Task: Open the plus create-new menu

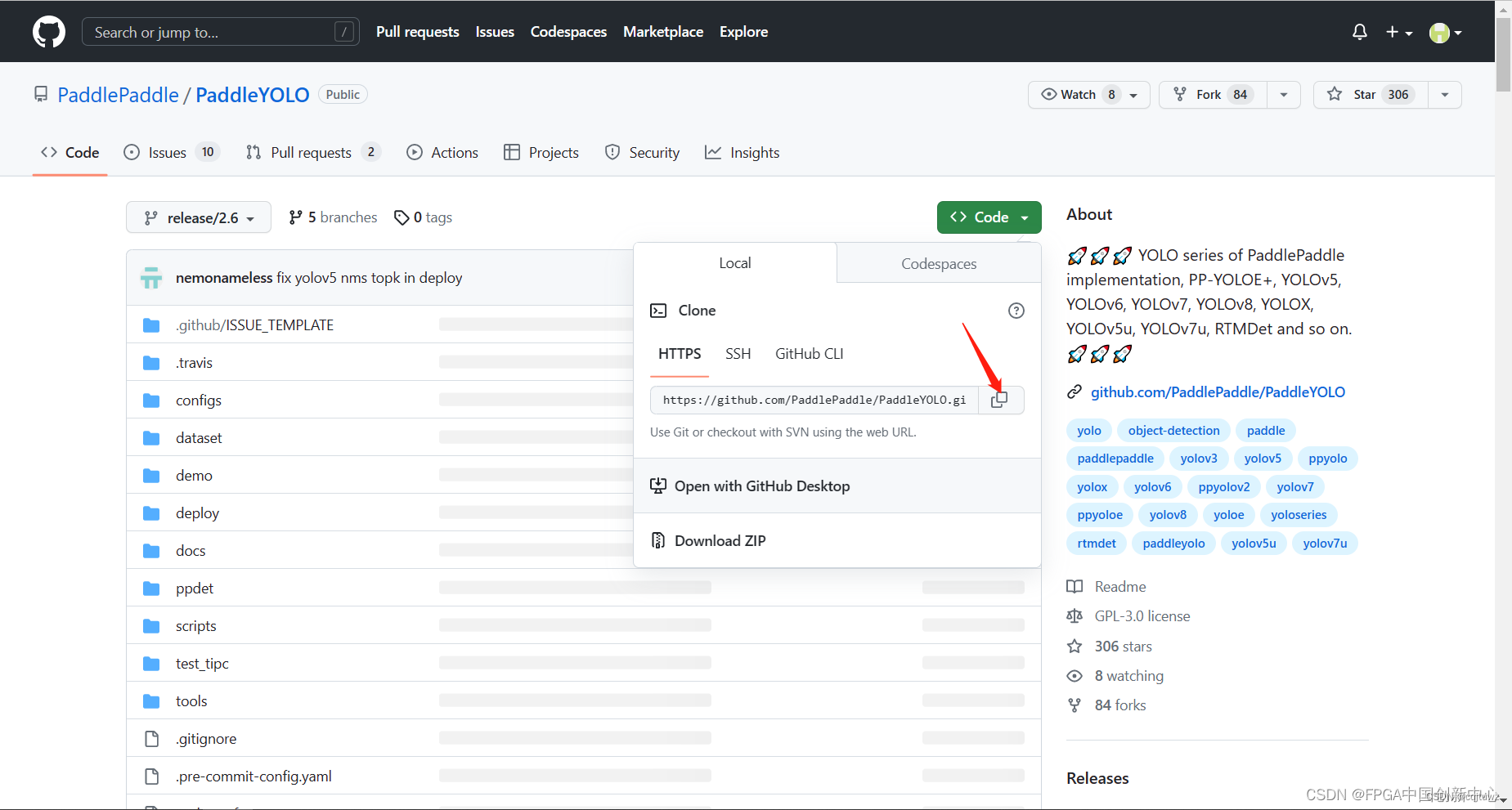Action: 1399,32
